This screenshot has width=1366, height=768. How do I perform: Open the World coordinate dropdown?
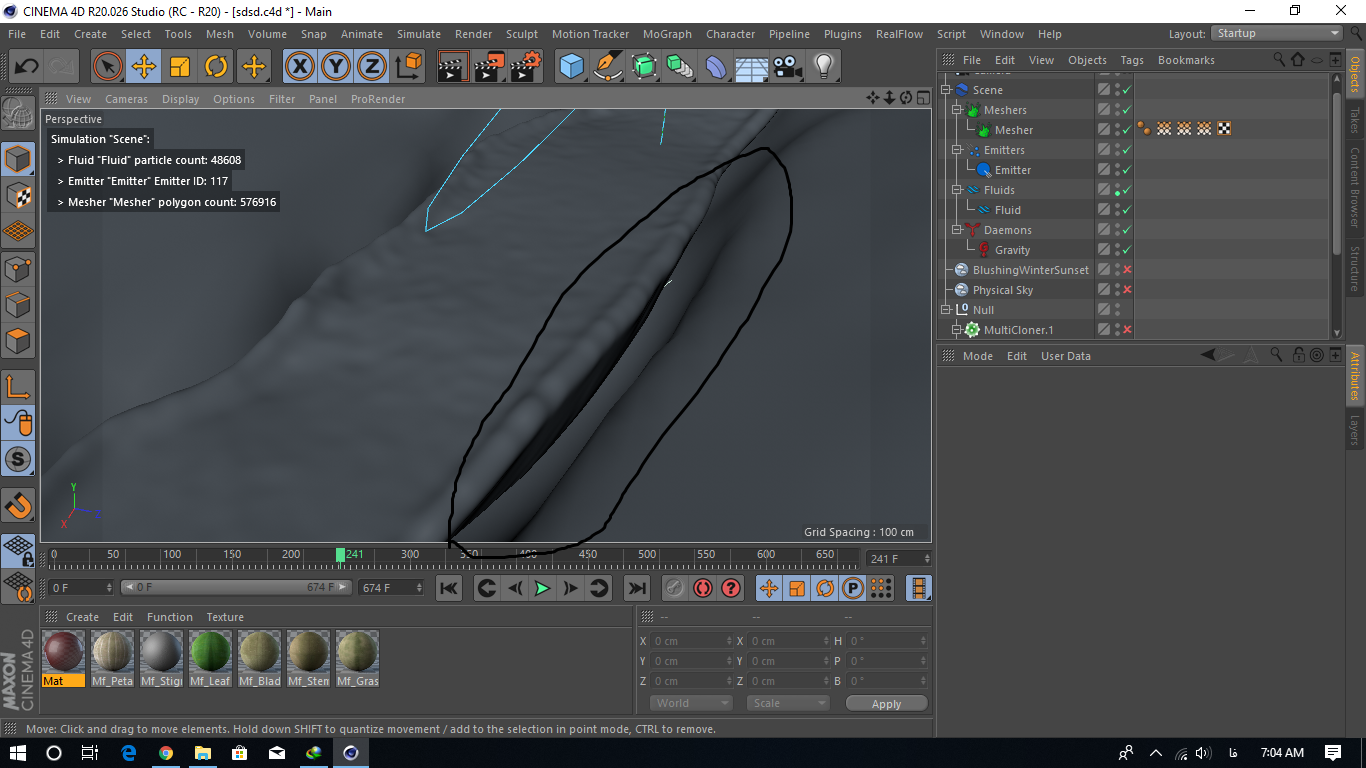tap(691, 703)
